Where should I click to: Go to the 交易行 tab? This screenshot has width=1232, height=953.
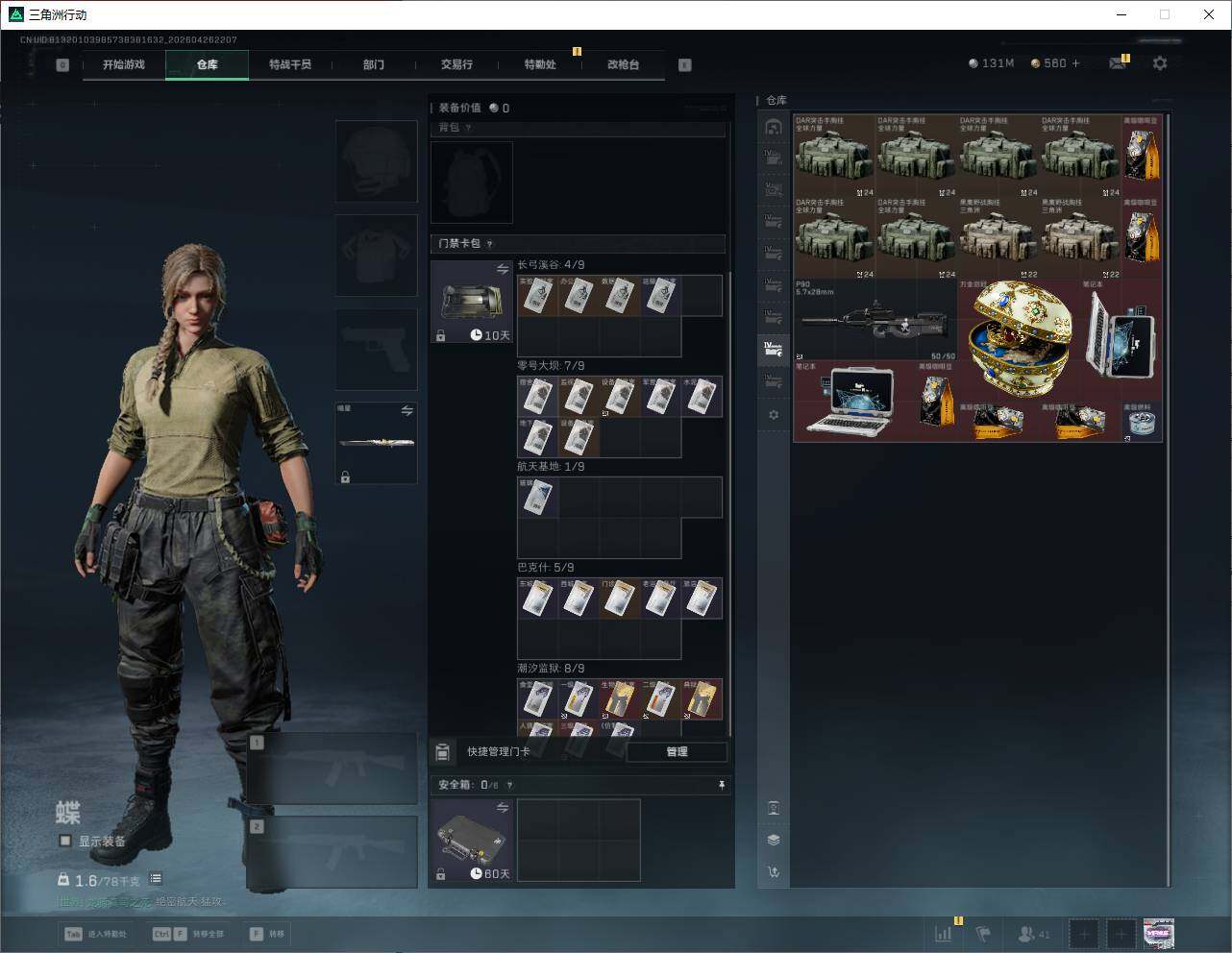tap(456, 64)
